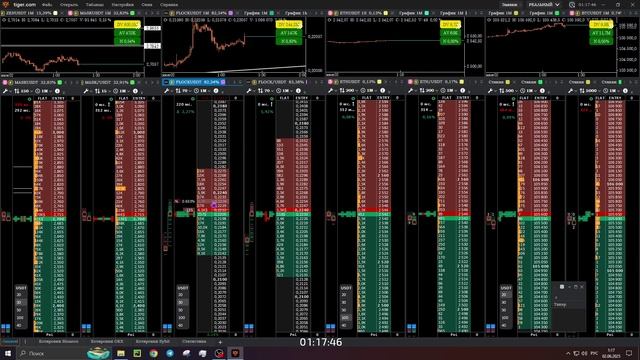Toggle N indicator on ETHUSDT chart
The height and width of the screenshot is (360, 640).
[450, 41]
